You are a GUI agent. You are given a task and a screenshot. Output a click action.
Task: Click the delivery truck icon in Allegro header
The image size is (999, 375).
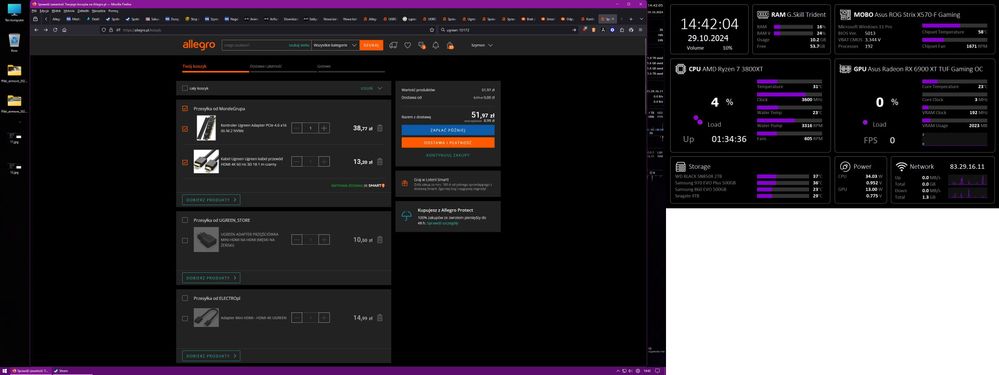pos(393,45)
